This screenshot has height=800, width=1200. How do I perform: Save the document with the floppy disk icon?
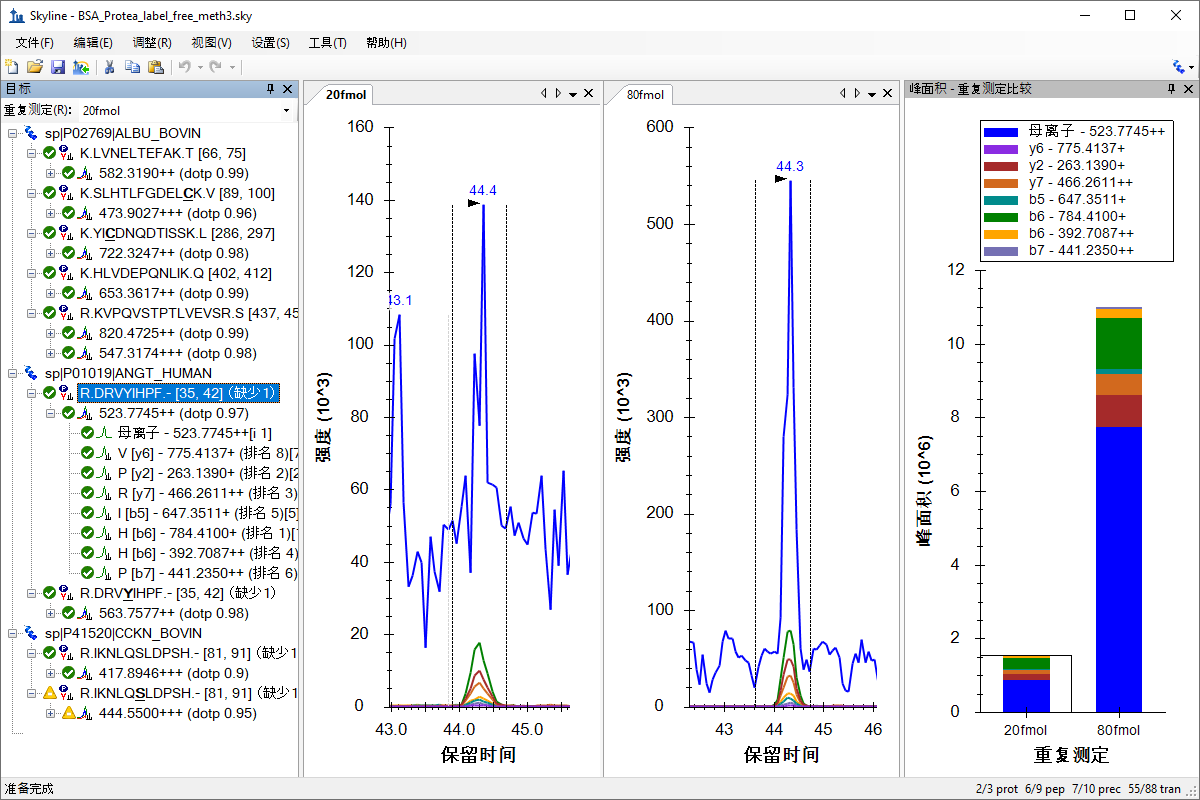click(58, 66)
